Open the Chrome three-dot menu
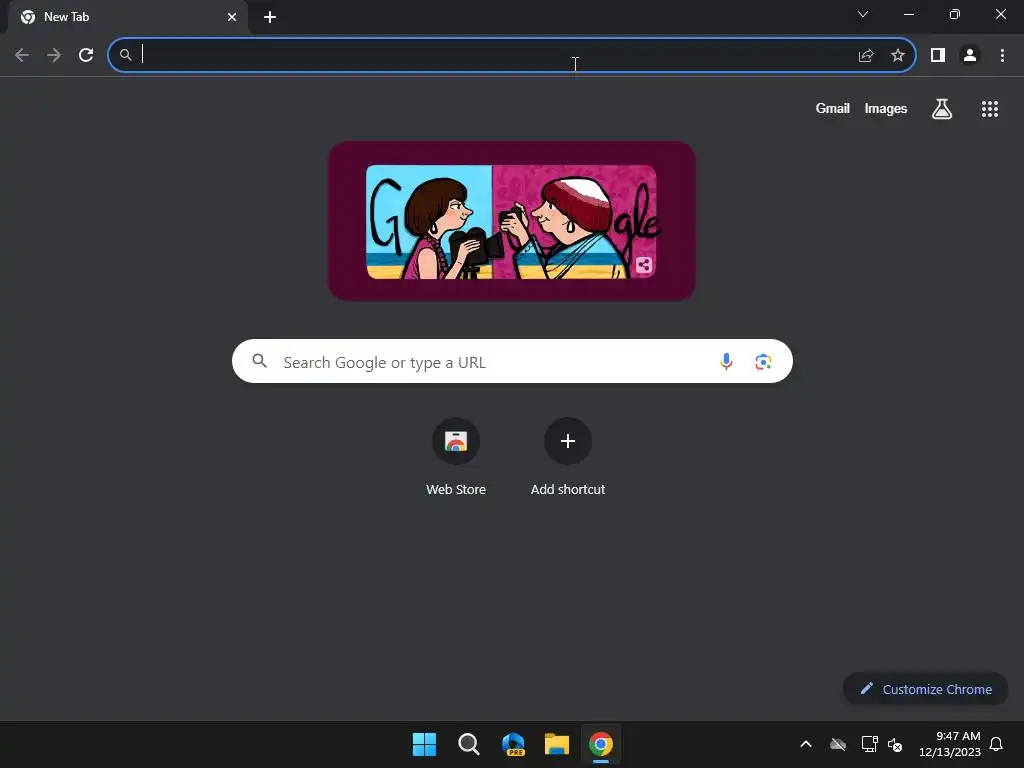 coord(1002,56)
